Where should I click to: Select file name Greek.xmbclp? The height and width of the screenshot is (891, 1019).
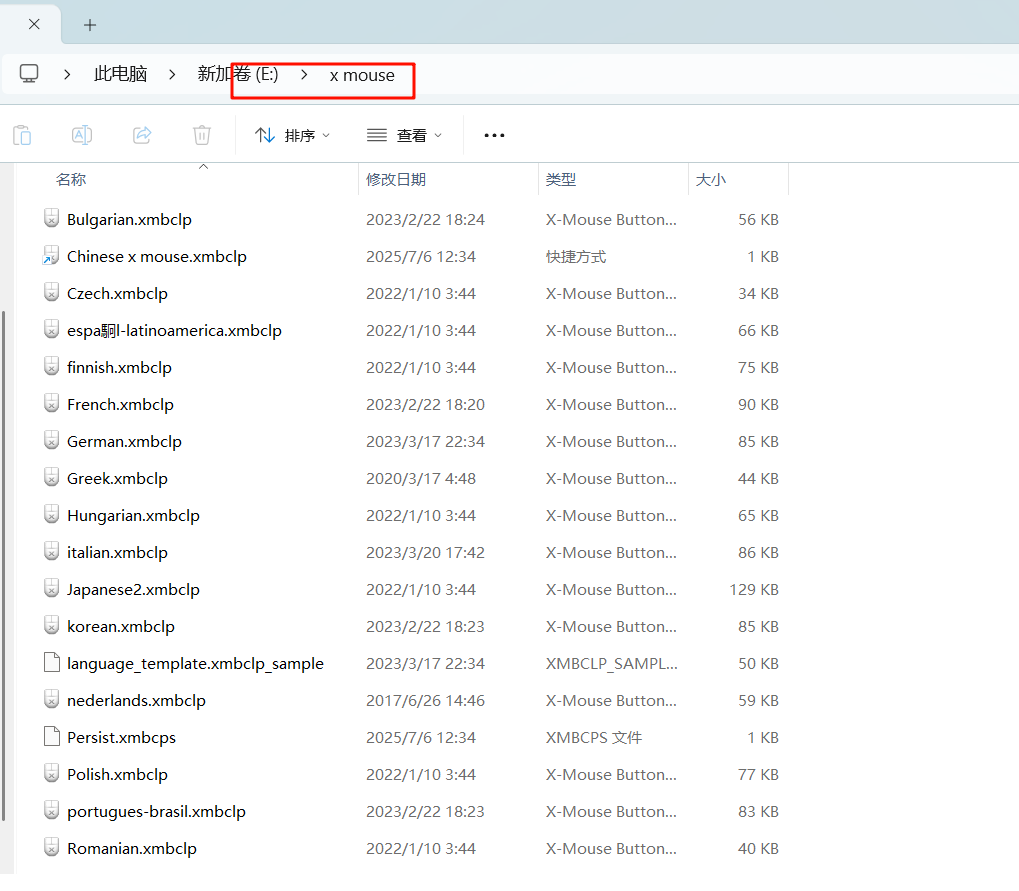pyautogui.click(x=117, y=479)
